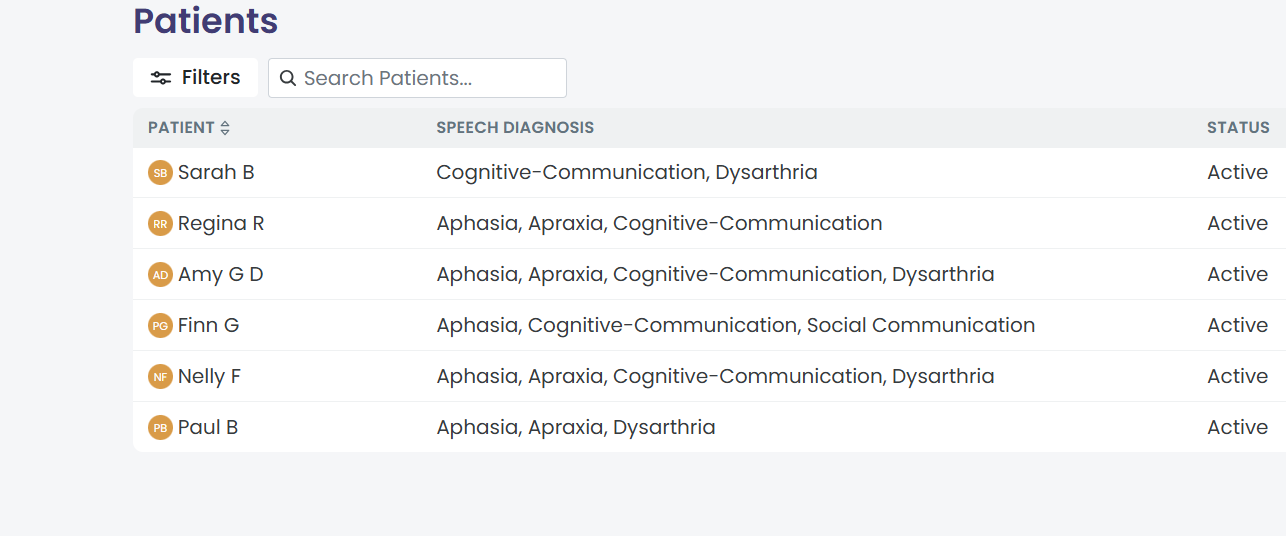Select Amy G D's diagnosis text
Screen dimensions: 1286x536
coord(715,275)
